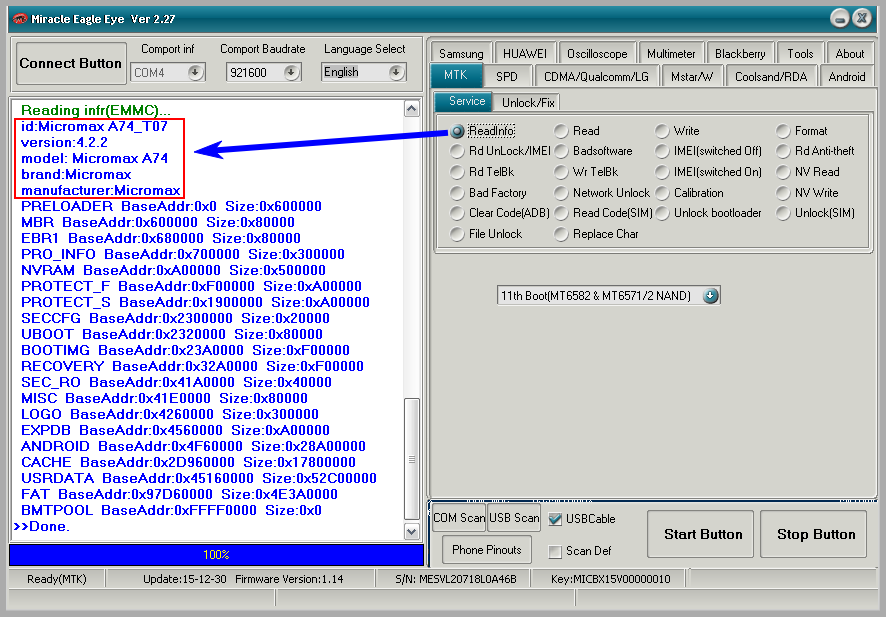Screen dimensions: 886x617
Task: Click the Miracle Eagle Eye app icon
Action: click(x=20, y=19)
